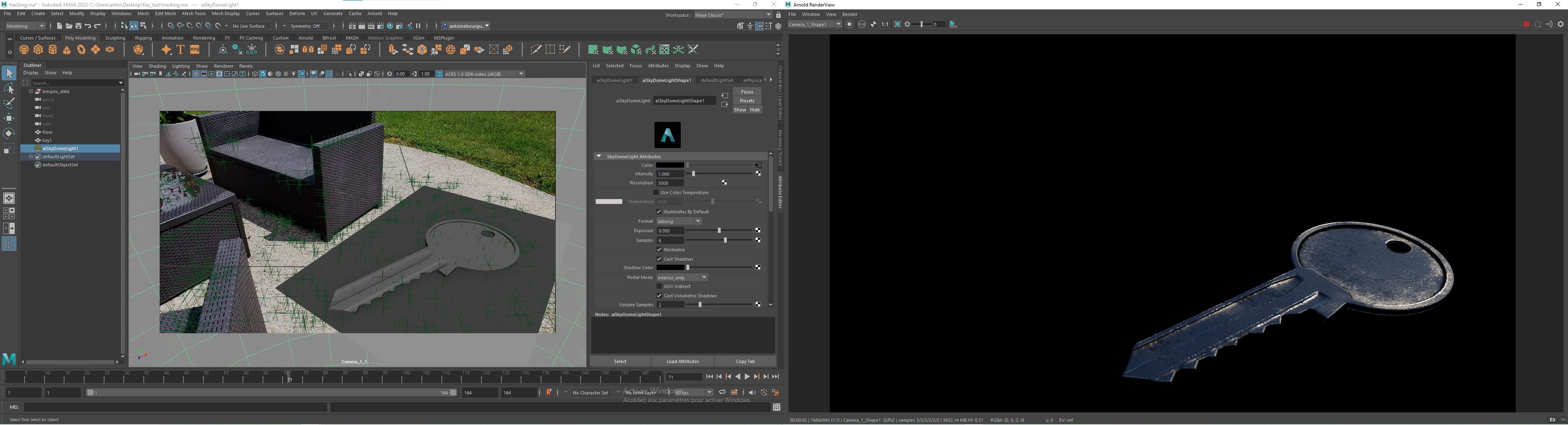Click the Hide button in Attribute Editor
Screen dimensions: 1568x425
coord(755,110)
